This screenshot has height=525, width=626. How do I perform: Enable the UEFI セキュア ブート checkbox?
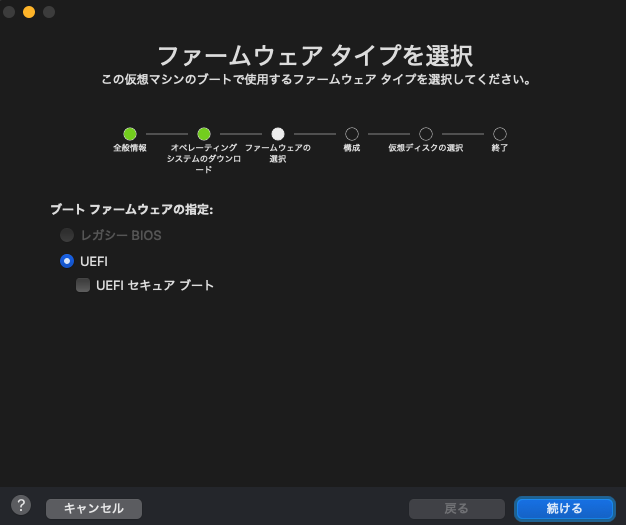[x=84, y=285]
